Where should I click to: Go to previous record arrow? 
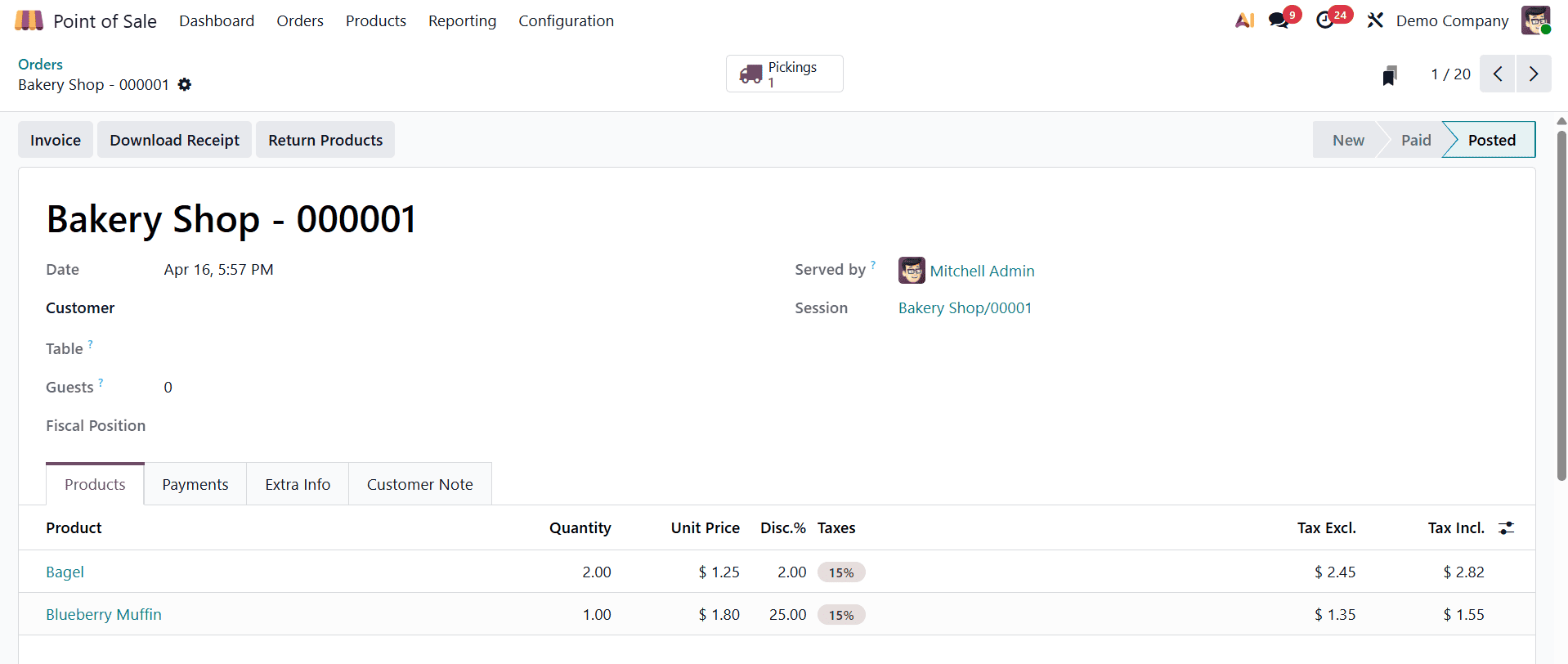[1498, 74]
